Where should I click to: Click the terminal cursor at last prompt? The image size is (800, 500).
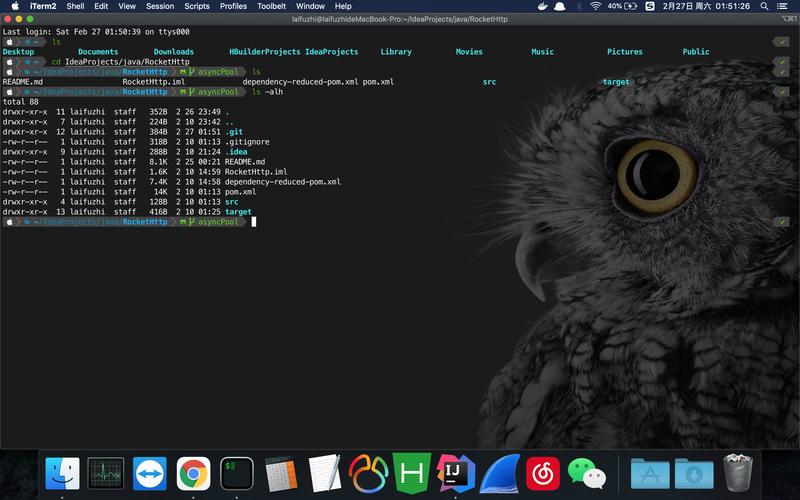tap(254, 222)
